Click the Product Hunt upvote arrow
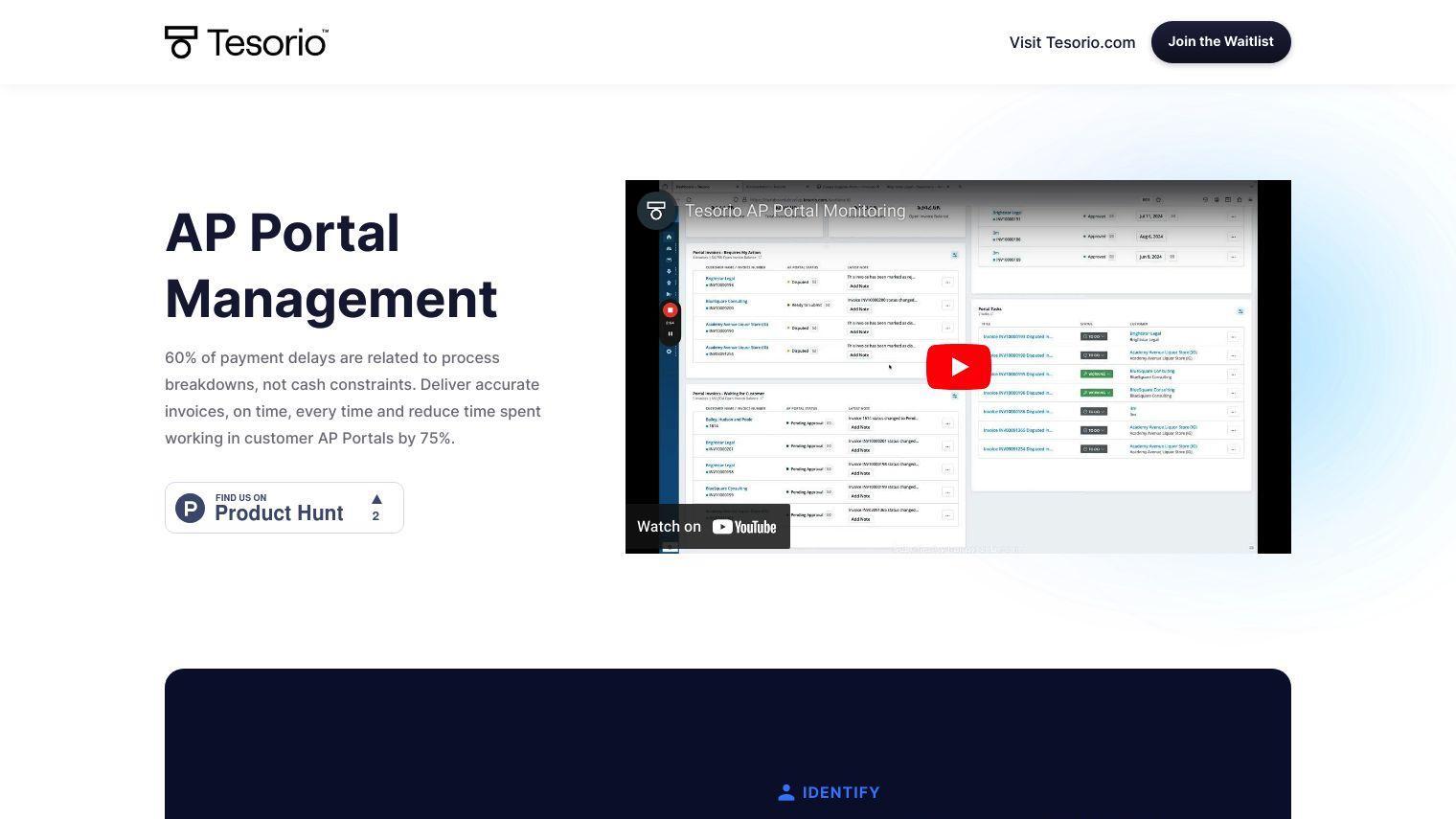1456x819 pixels. click(x=376, y=499)
